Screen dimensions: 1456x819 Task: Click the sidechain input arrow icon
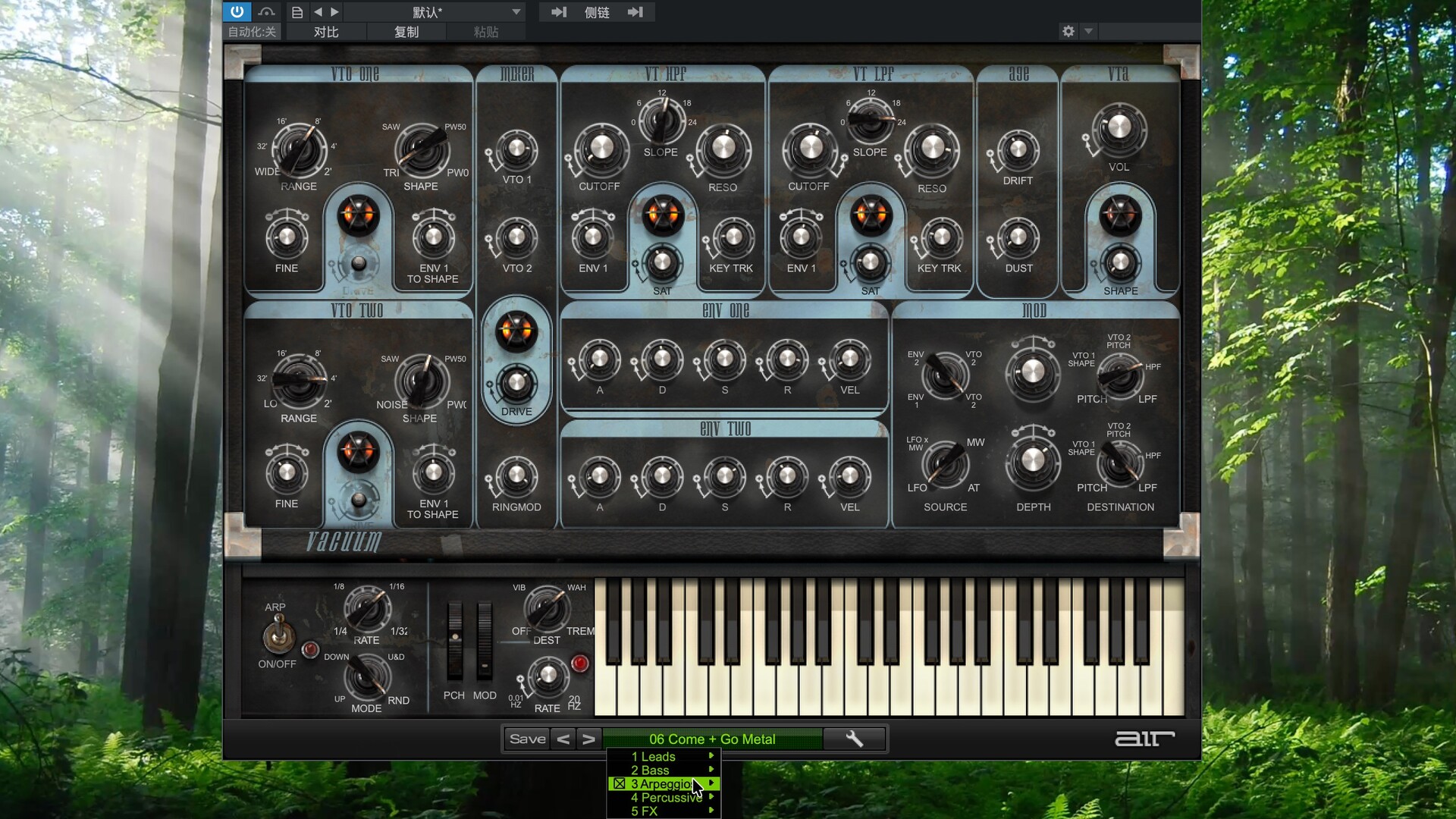tap(559, 12)
